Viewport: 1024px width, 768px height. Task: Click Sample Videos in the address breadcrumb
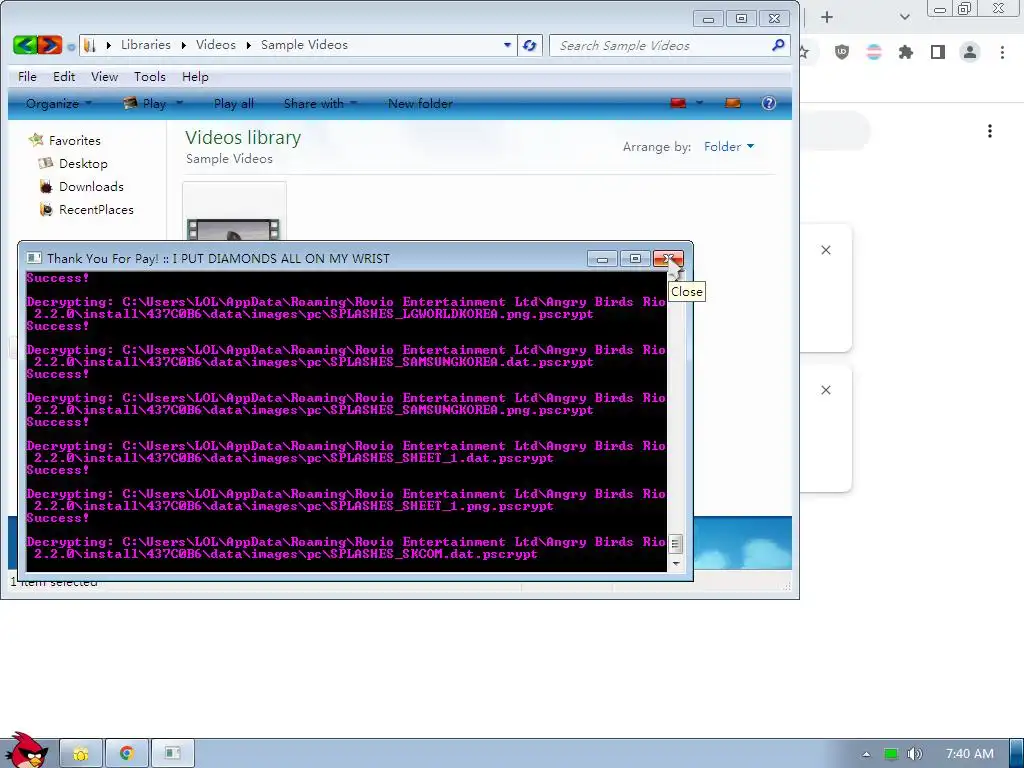pyautogui.click(x=304, y=44)
